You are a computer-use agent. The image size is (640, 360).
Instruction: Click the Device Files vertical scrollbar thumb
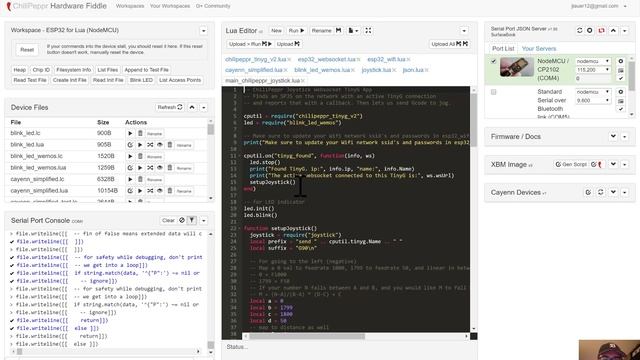tap(211, 129)
